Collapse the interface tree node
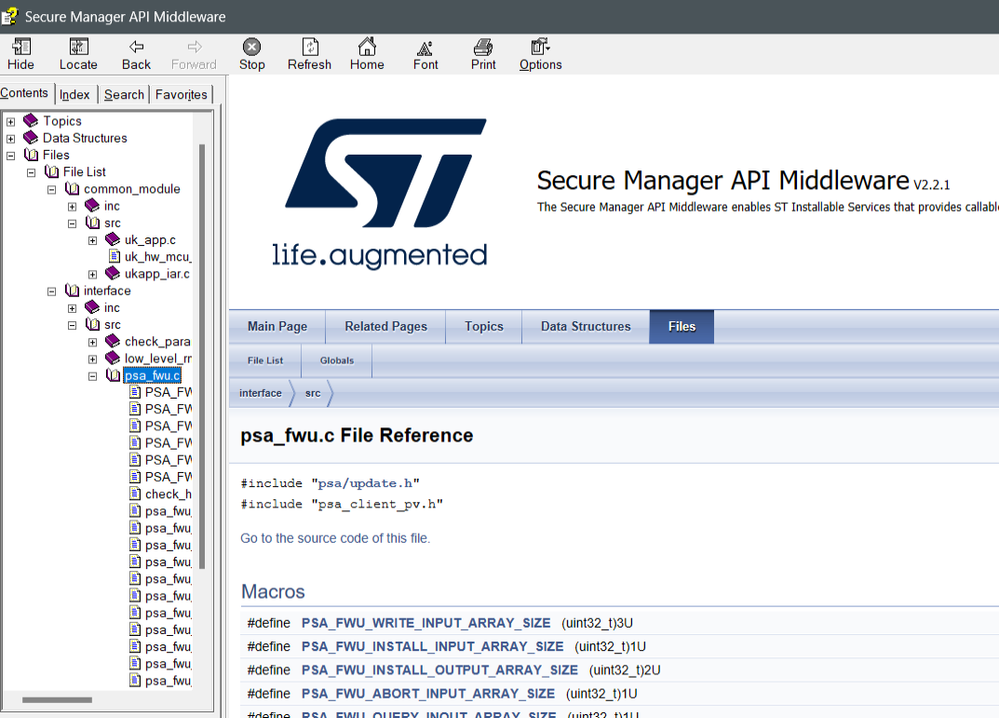The image size is (999, 718). [x=52, y=291]
